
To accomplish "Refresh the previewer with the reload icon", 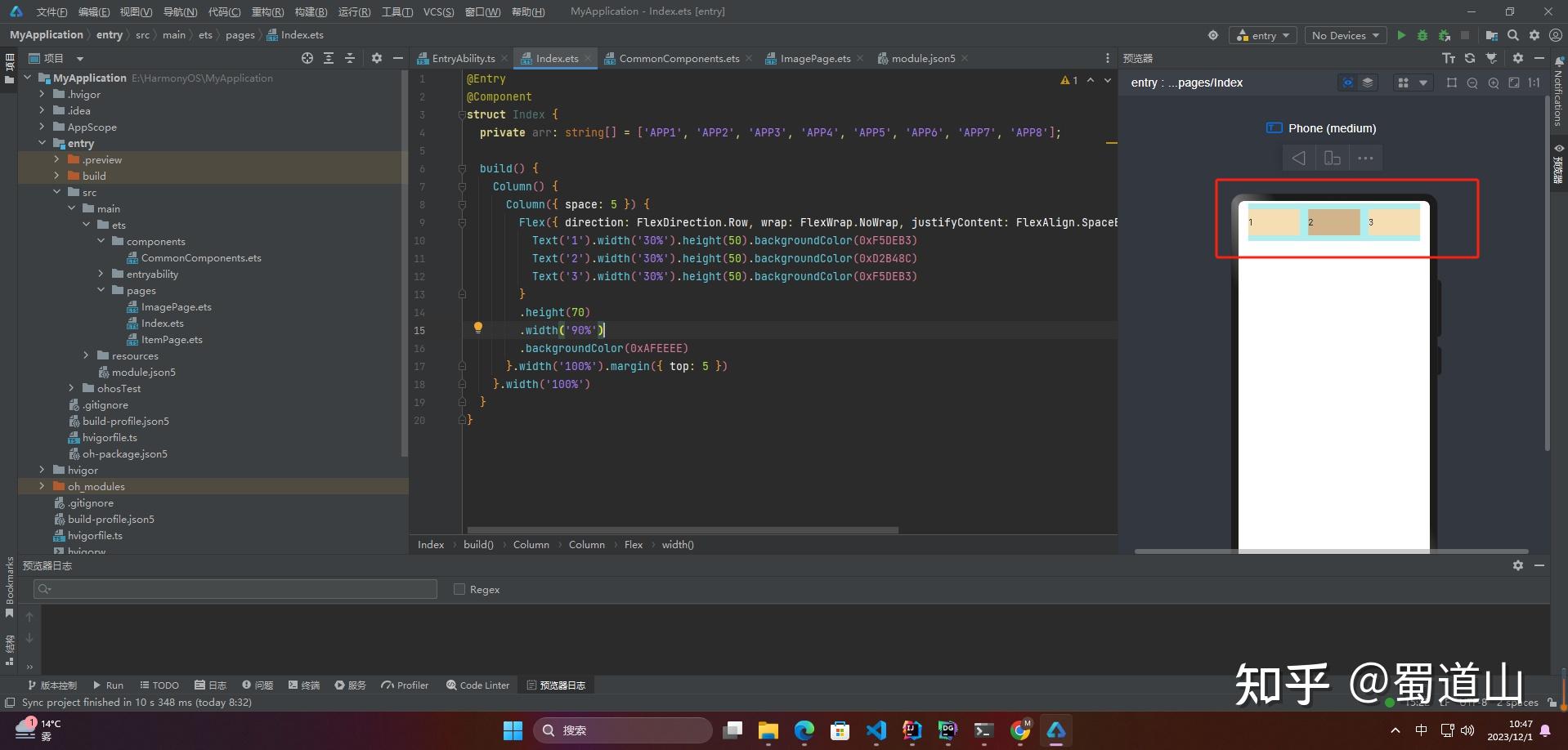I will [x=1470, y=58].
